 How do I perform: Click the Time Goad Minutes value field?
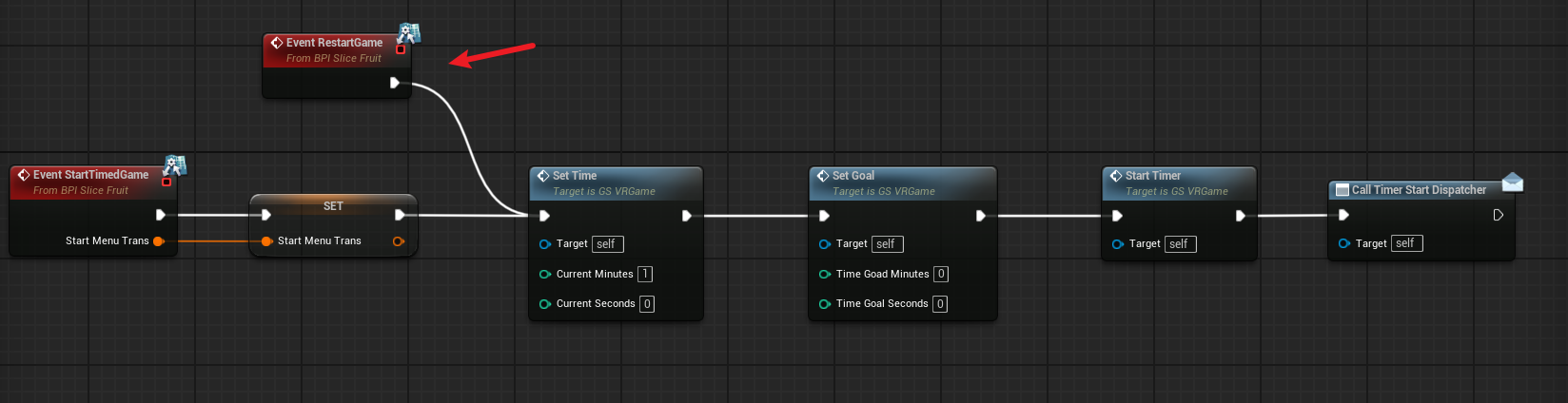[940, 274]
